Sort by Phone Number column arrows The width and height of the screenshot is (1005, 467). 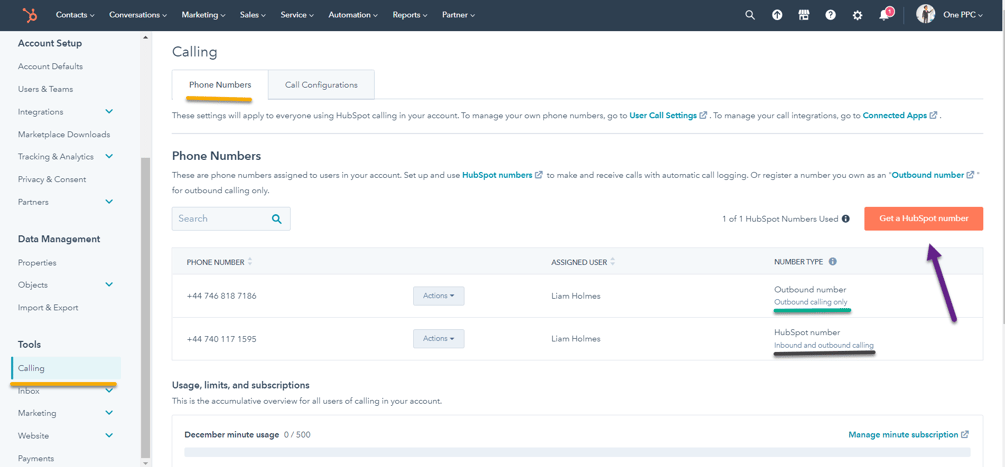coord(250,261)
